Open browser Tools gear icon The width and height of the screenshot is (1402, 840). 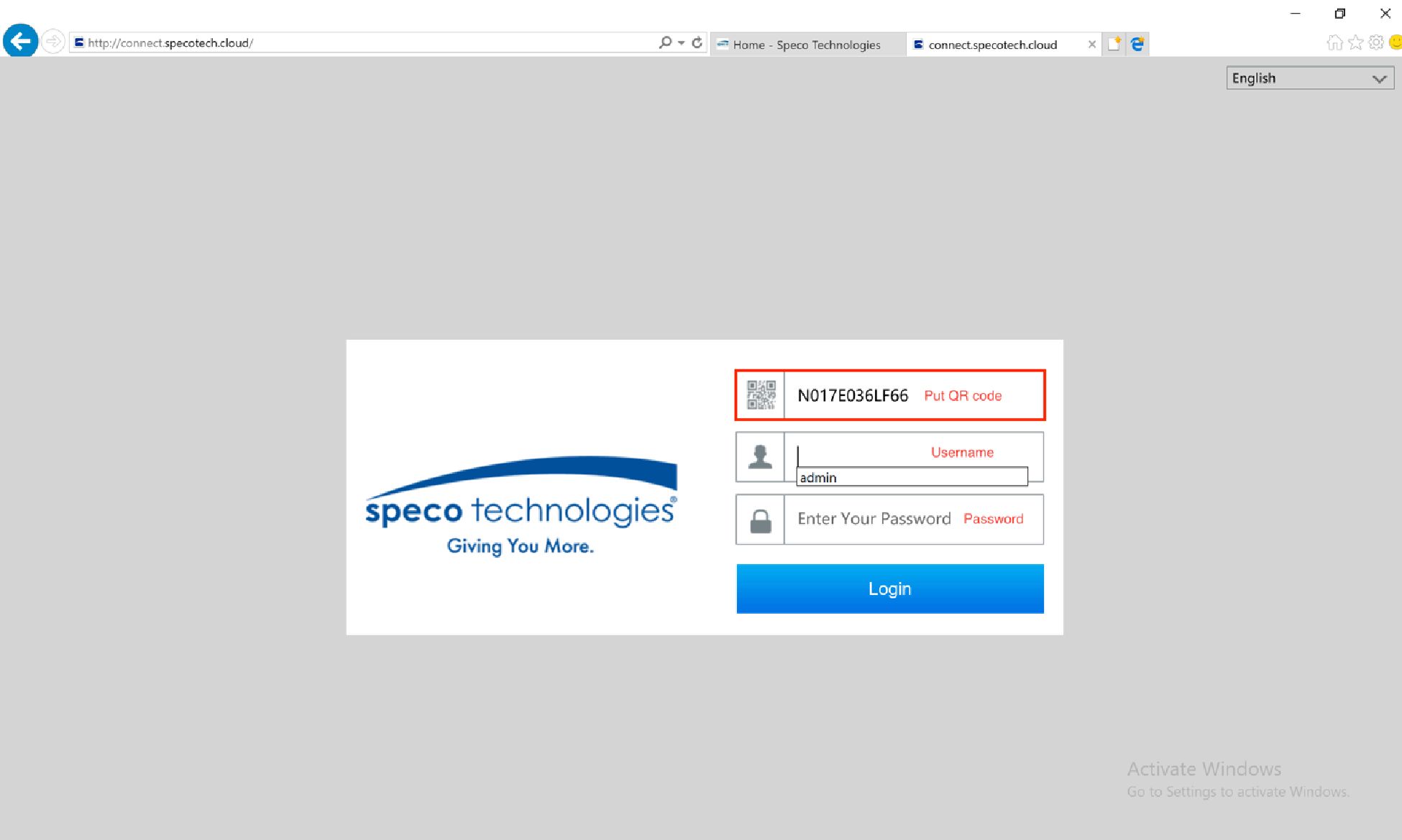coord(1376,42)
